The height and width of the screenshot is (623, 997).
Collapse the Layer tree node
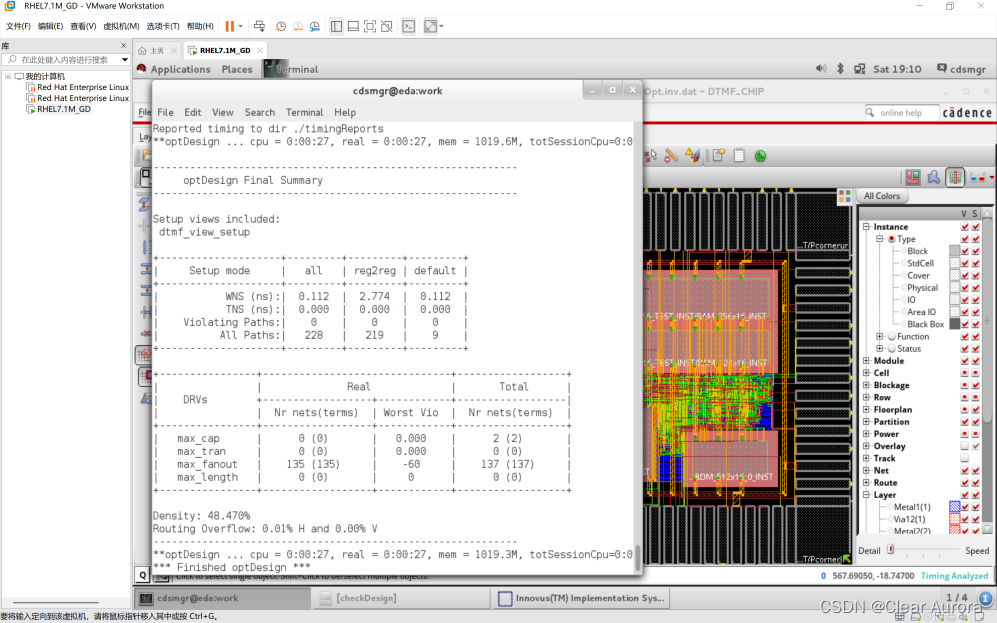click(866, 495)
